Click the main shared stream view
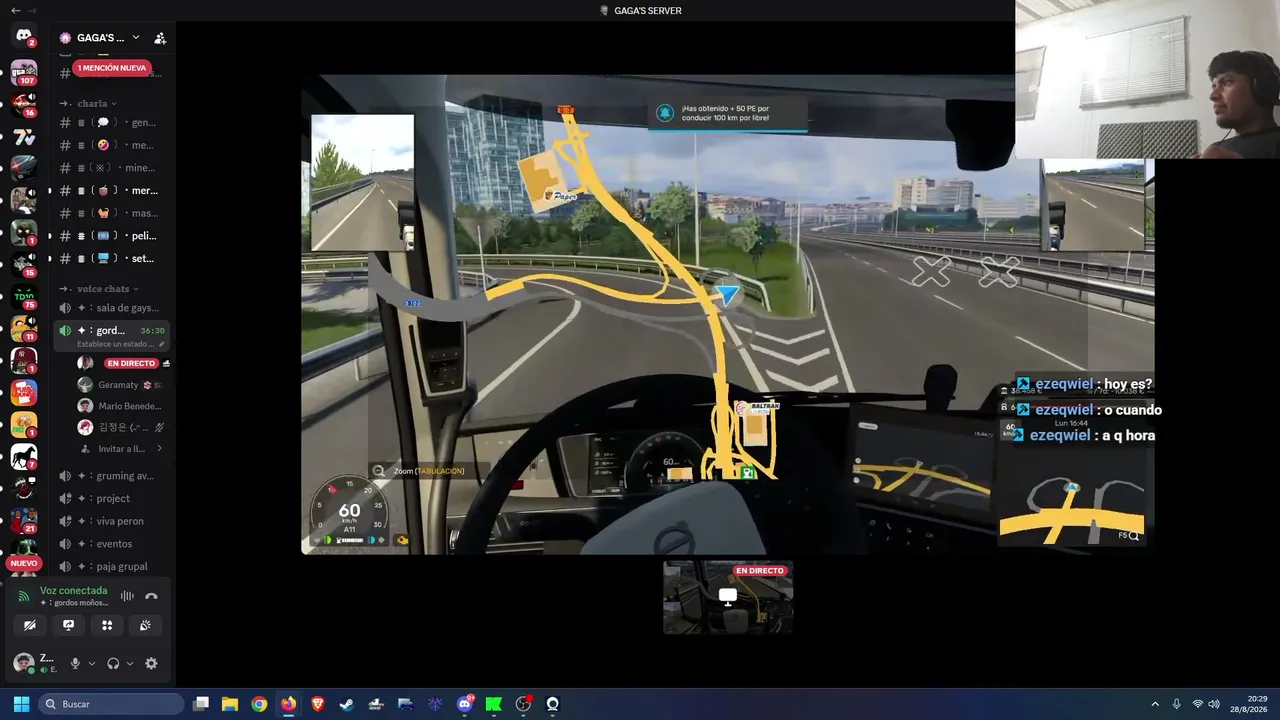 click(x=728, y=315)
